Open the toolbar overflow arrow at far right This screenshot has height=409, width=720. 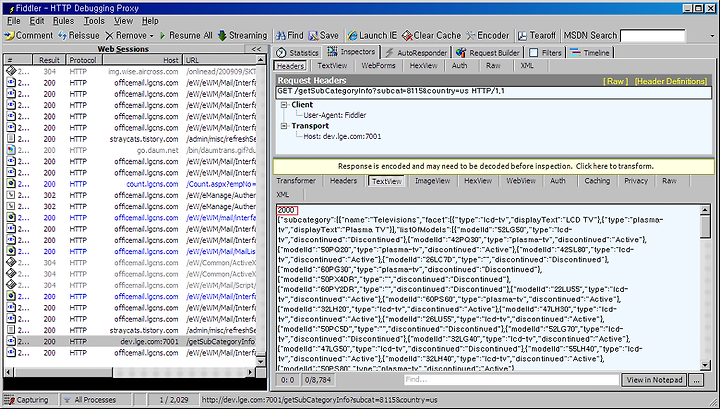713,36
